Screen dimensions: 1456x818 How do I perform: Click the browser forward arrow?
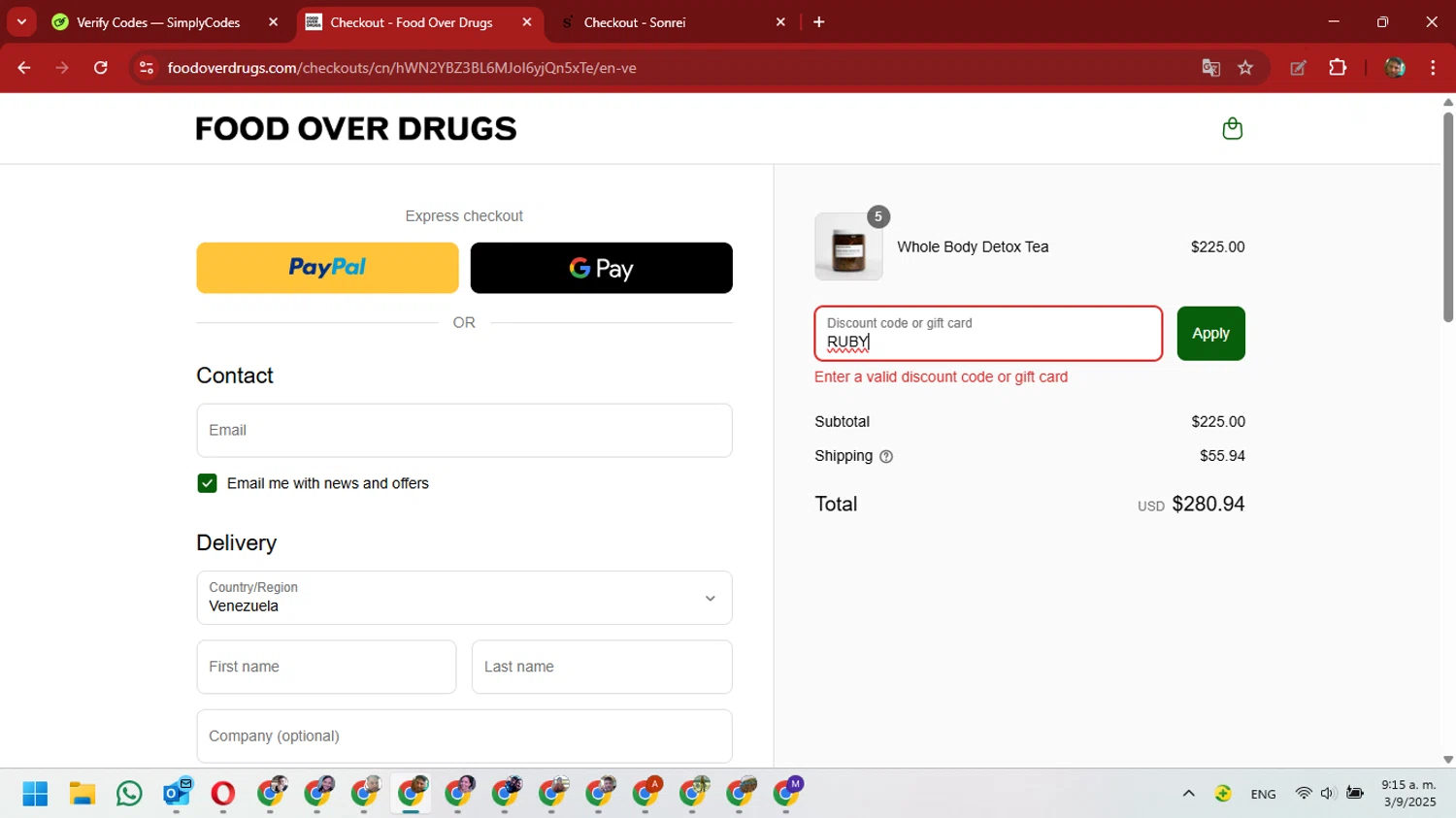coord(62,68)
